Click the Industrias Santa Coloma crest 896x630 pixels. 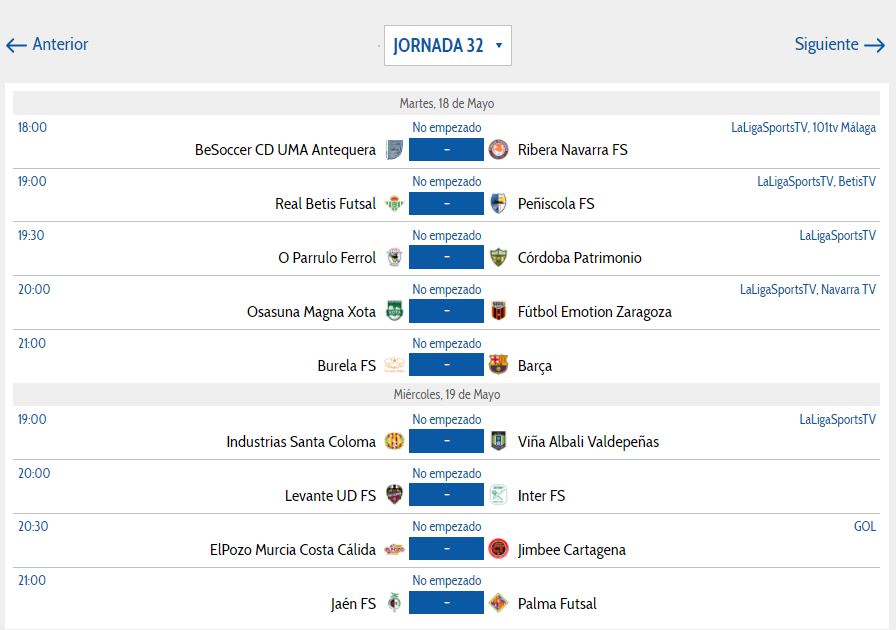pos(394,441)
